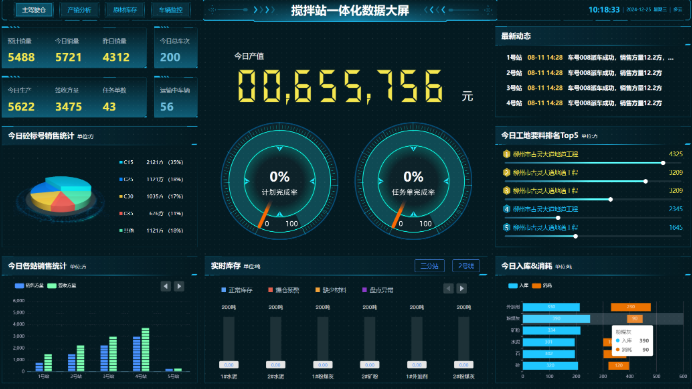Click the gold rank-1 badge in Top5 list

507,154
